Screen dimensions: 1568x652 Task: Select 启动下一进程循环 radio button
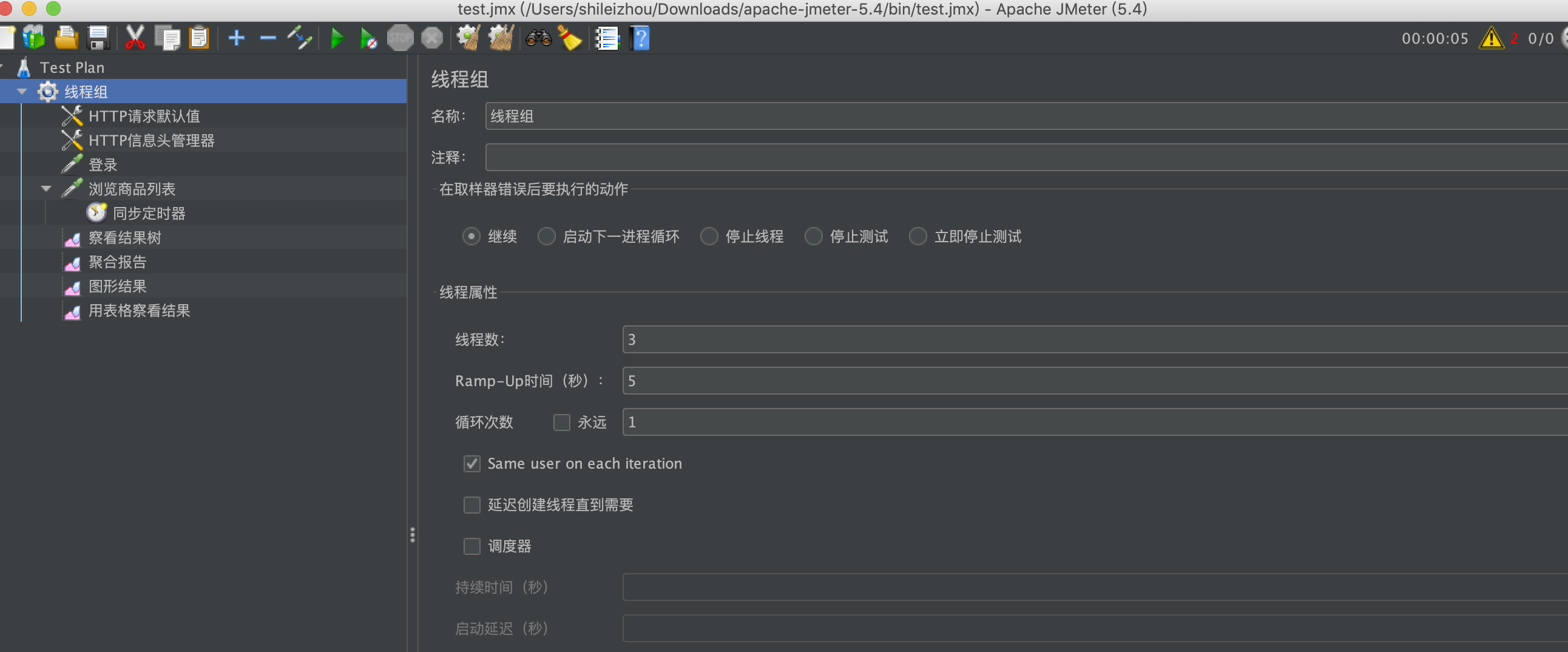pos(546,236)
